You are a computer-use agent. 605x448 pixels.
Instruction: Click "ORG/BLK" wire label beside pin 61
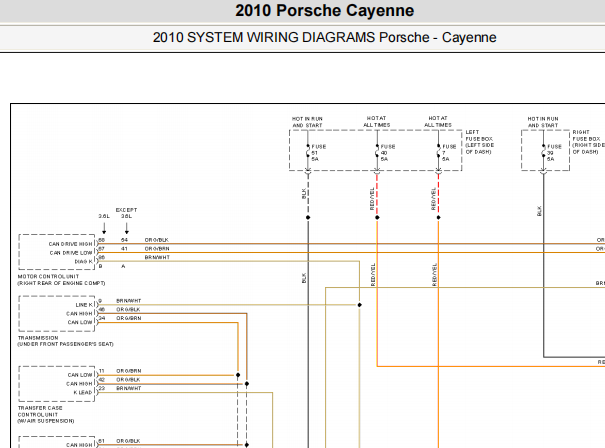(x=128, y=441)
